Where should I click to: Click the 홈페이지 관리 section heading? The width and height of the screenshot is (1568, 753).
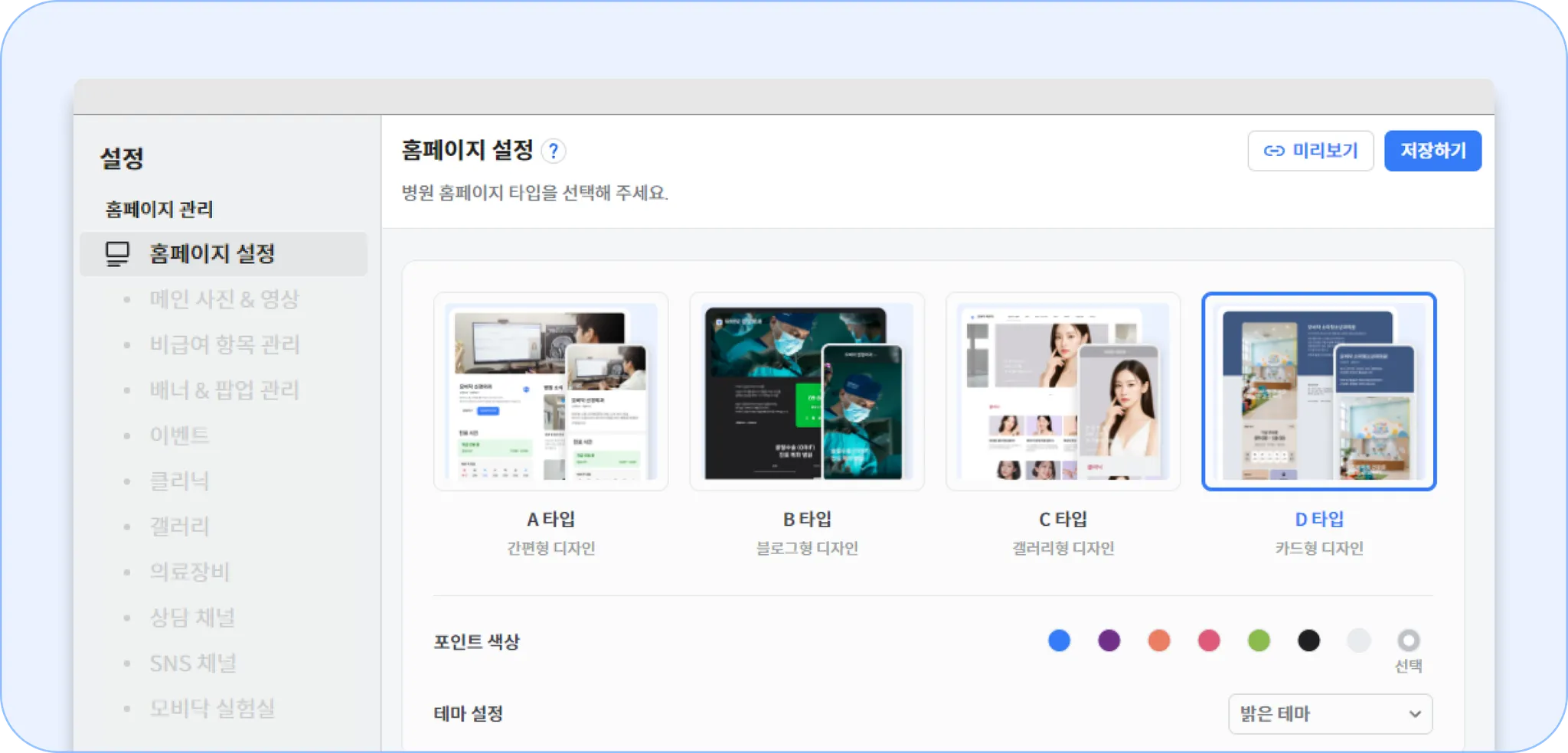[x=159, y=210]
